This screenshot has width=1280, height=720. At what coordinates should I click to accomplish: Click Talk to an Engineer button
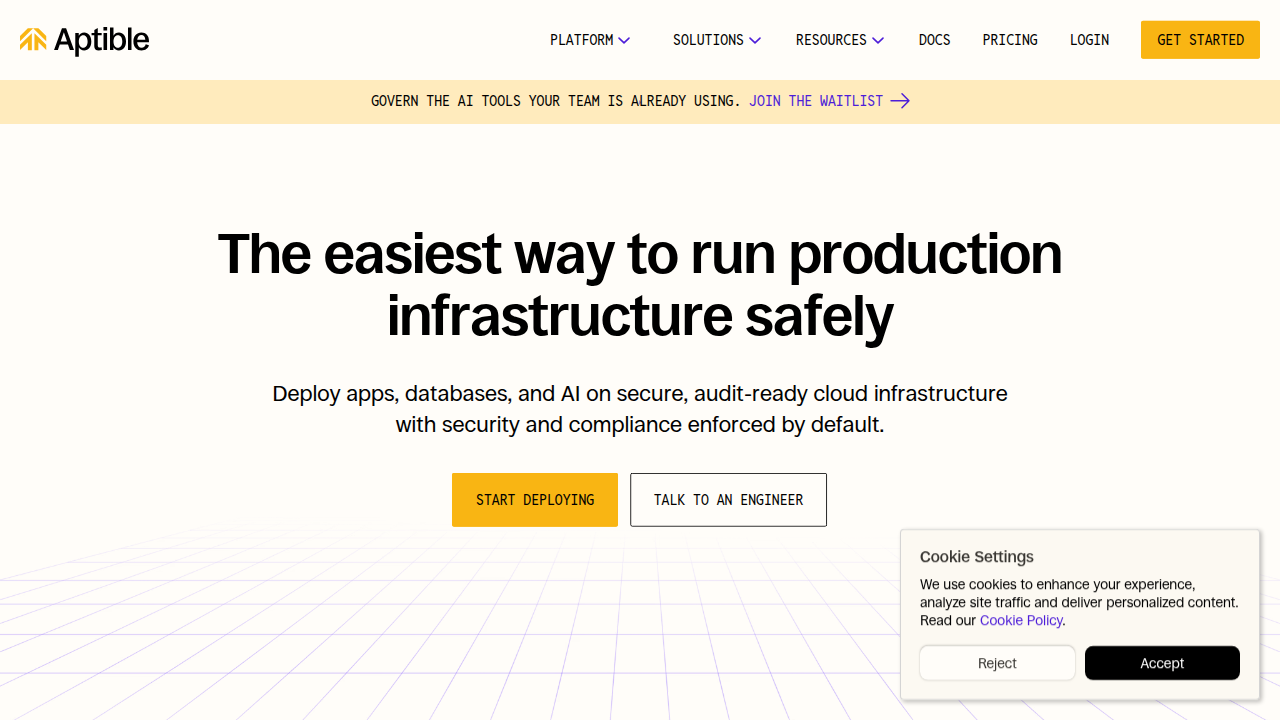point(728,500)
